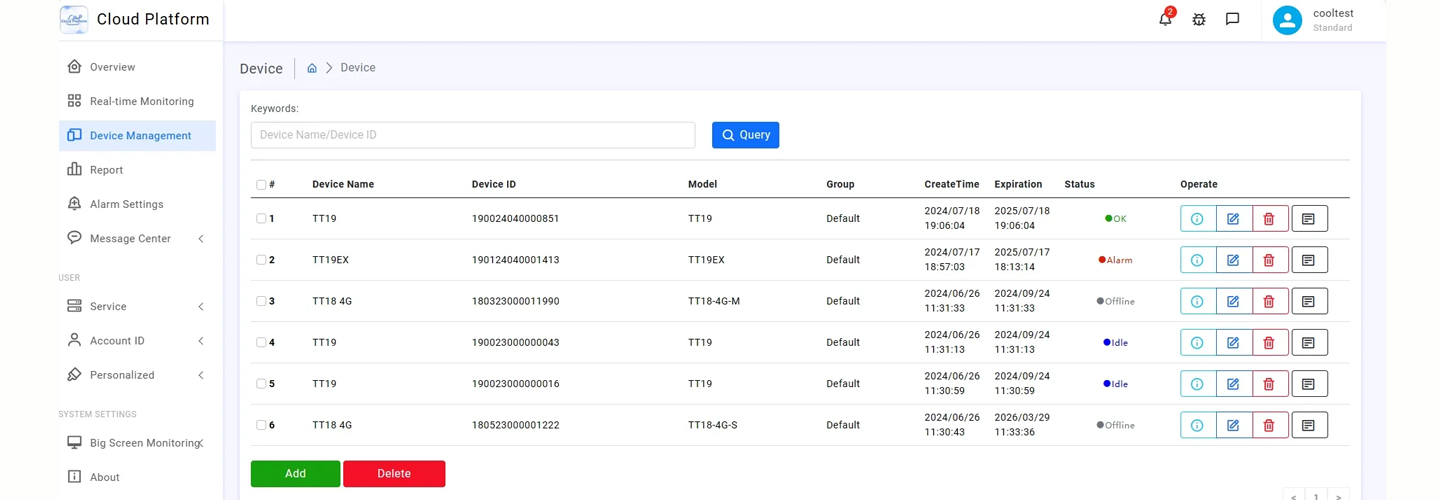Click the home icon in breadcrumb
The width and height of the screenshot is (1440, 500).
pos(312,68)
